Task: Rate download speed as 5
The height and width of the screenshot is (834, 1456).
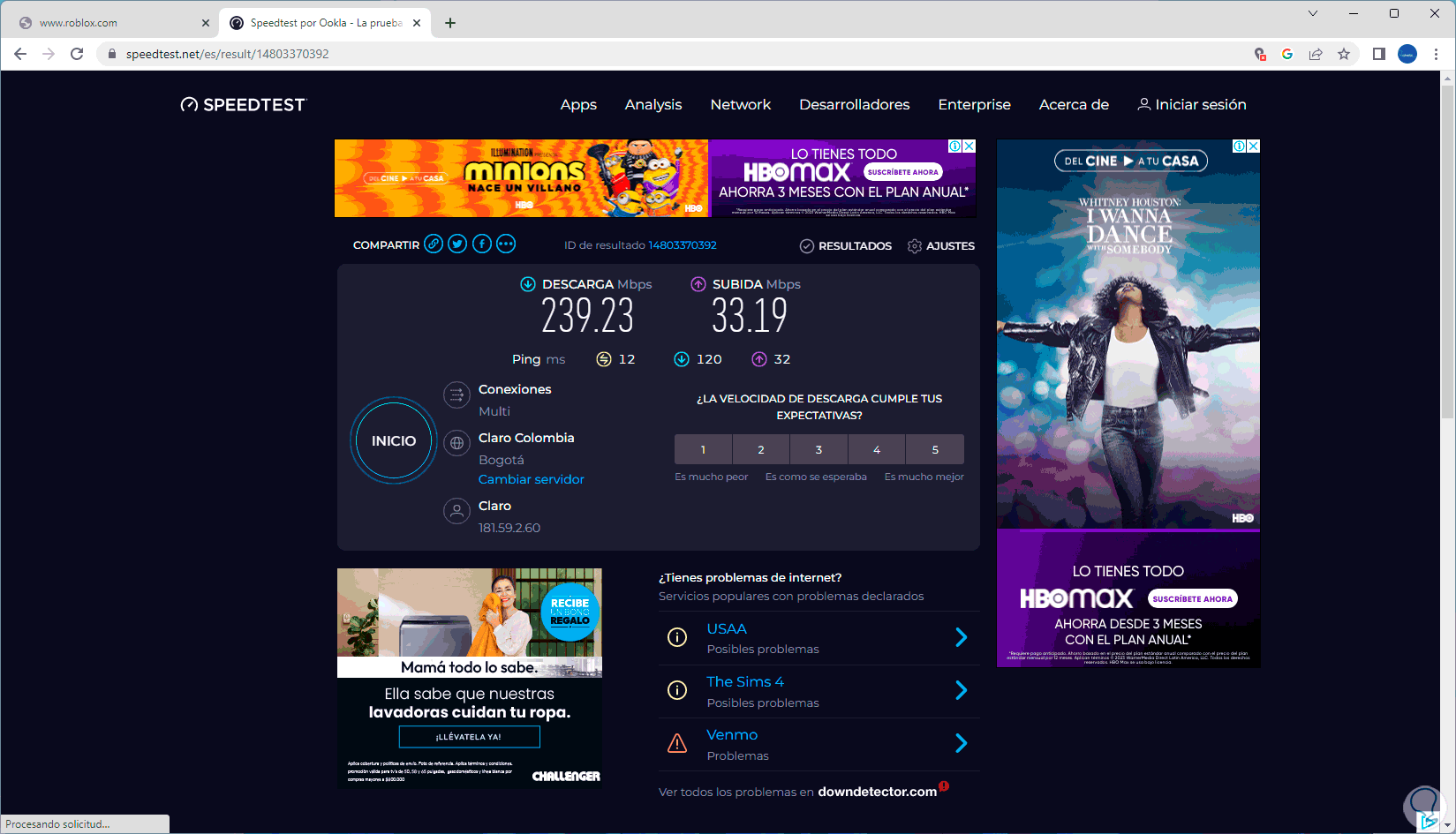Action: pos(935,449)
